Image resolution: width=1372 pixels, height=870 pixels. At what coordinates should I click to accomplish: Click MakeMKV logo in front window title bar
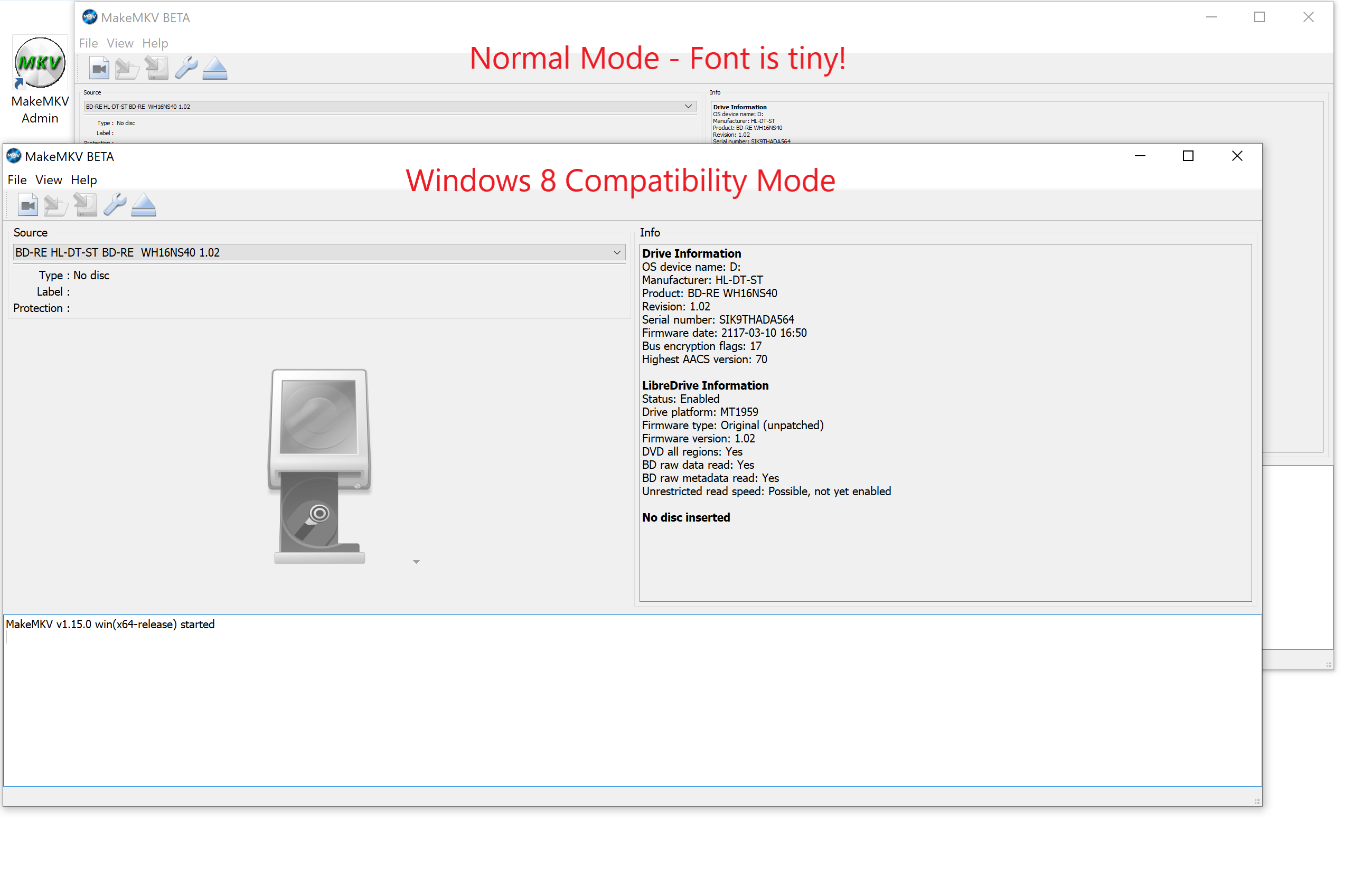(14, 156)
